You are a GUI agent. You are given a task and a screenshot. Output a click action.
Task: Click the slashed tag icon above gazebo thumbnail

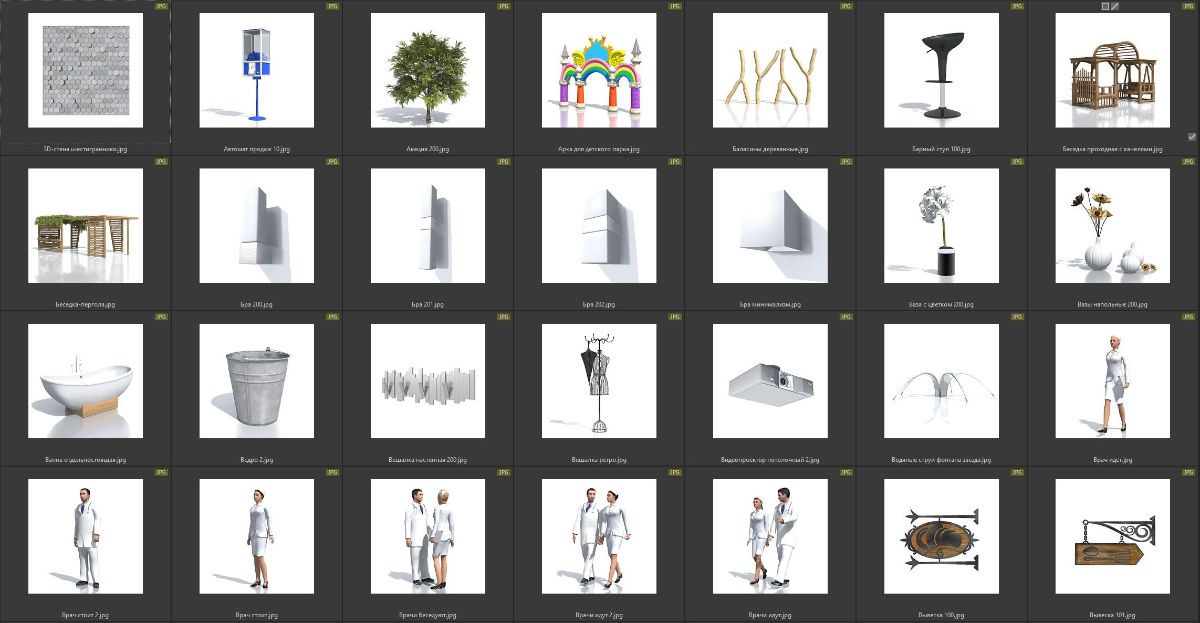1116,6
